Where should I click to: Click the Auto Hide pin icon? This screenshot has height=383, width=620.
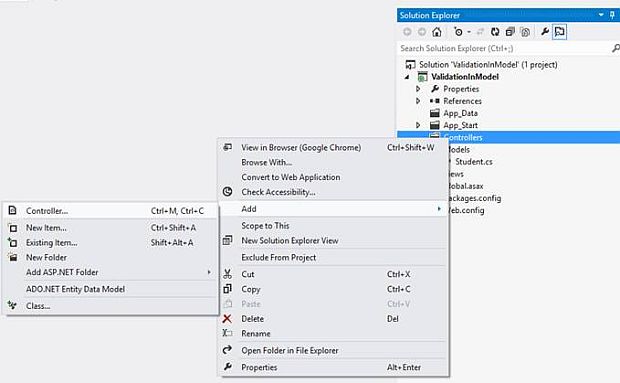tap(612, 15)
